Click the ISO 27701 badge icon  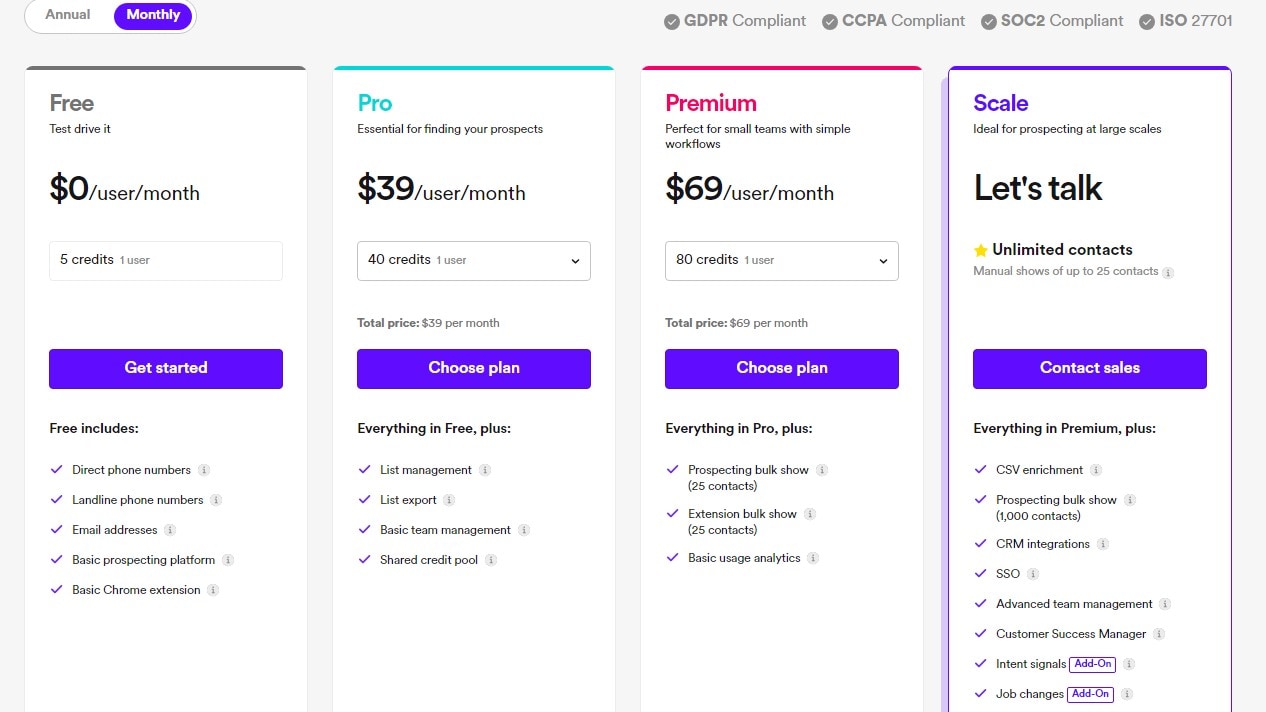(x=1145, y=20)
